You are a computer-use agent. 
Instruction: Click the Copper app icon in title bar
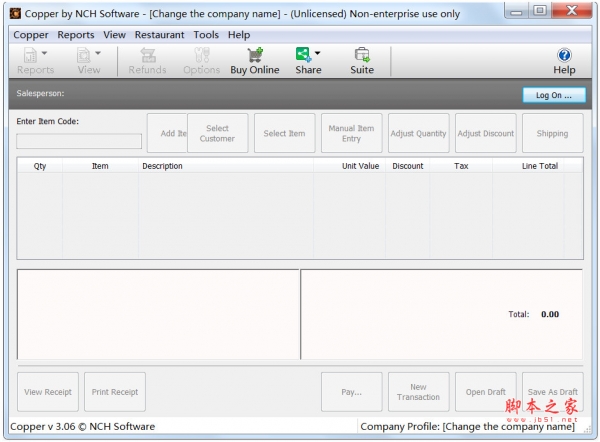[x=15, y=13]
